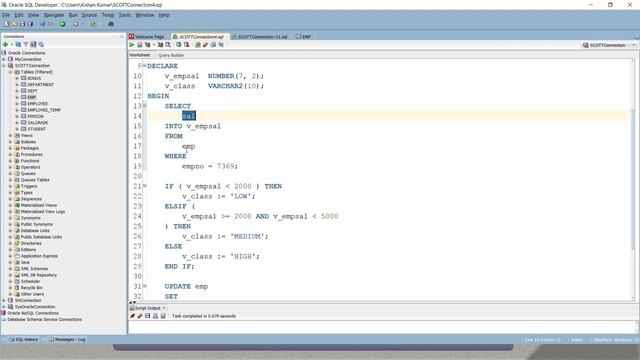Click the SQL History icon in worksheet toolbar
The width and height of the screenshot is (640, 360).
(x=213, y=45)
